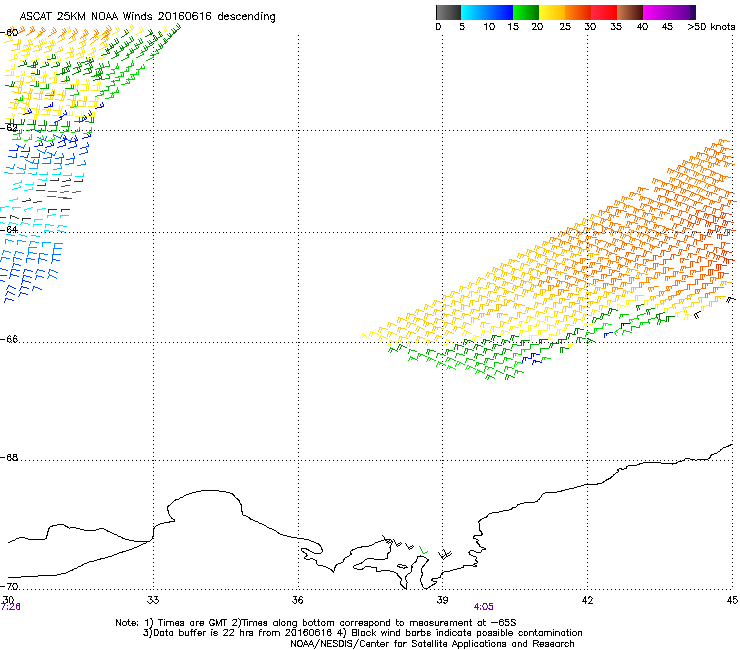Viewport: 740px width, 650px height.
Task: Click the red 30-35 knots legend swatch
Action: click(604, 12)
